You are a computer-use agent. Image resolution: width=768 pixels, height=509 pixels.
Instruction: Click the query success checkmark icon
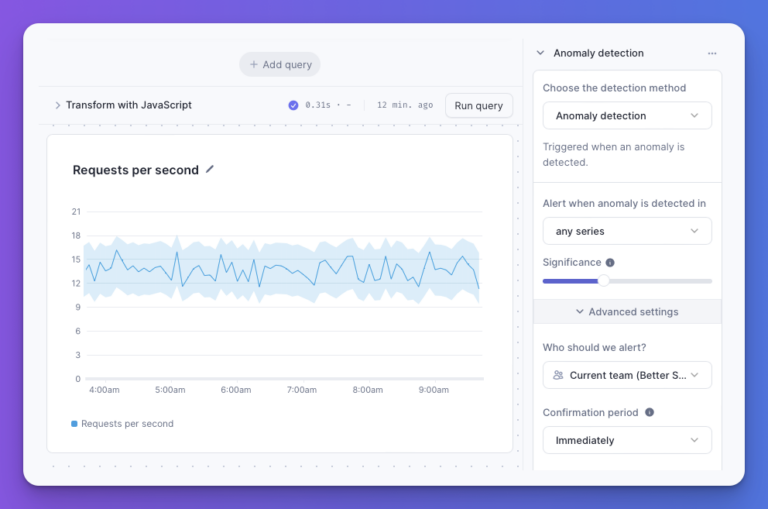(293, 105)
